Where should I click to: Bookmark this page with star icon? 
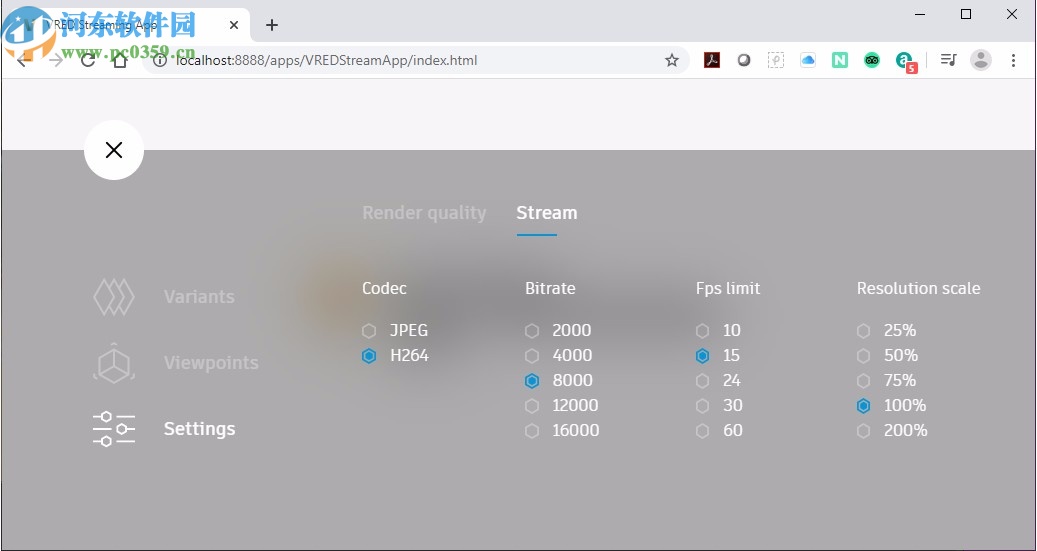click(672, 61)
